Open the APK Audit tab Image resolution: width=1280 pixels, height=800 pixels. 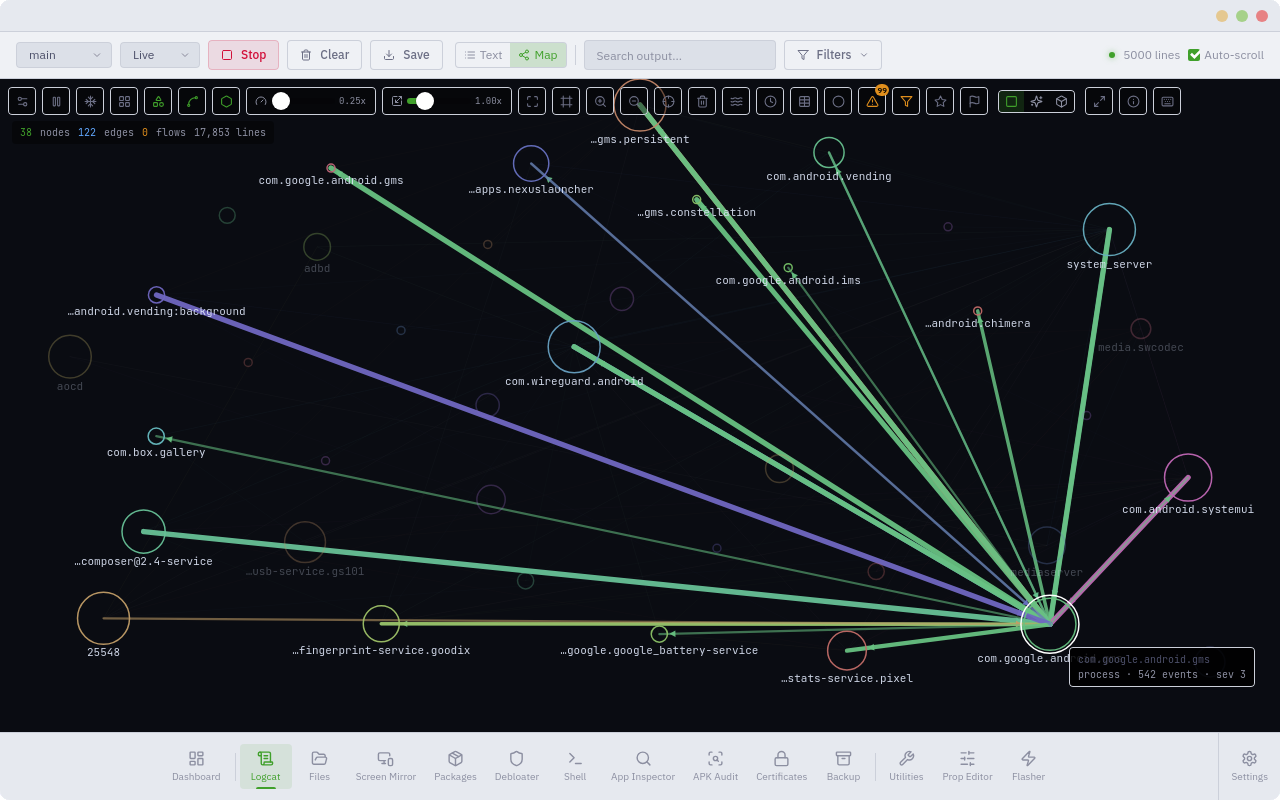(x=715, y=766)
